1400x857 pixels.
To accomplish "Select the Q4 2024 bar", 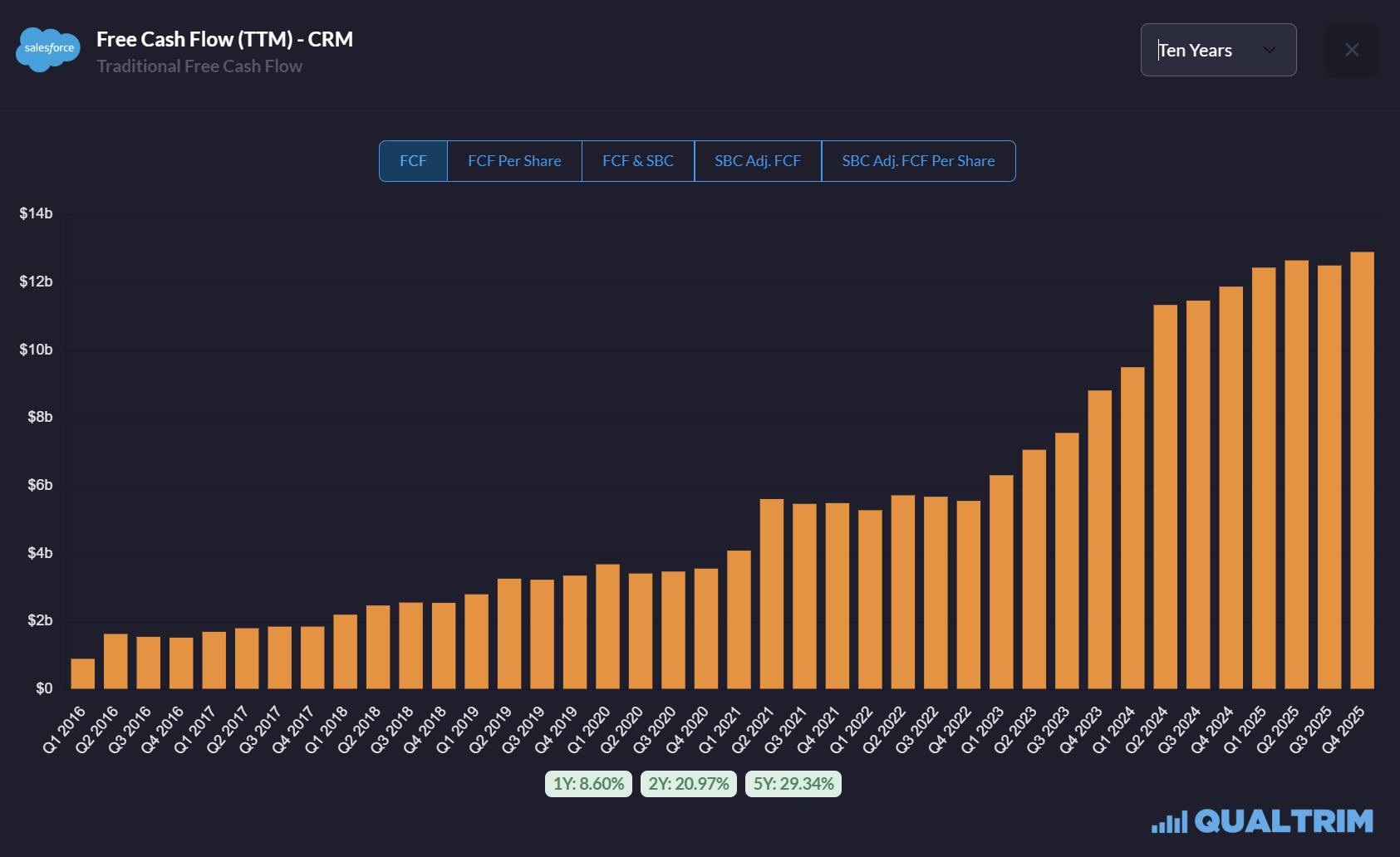I will [x=1231, y=487].
